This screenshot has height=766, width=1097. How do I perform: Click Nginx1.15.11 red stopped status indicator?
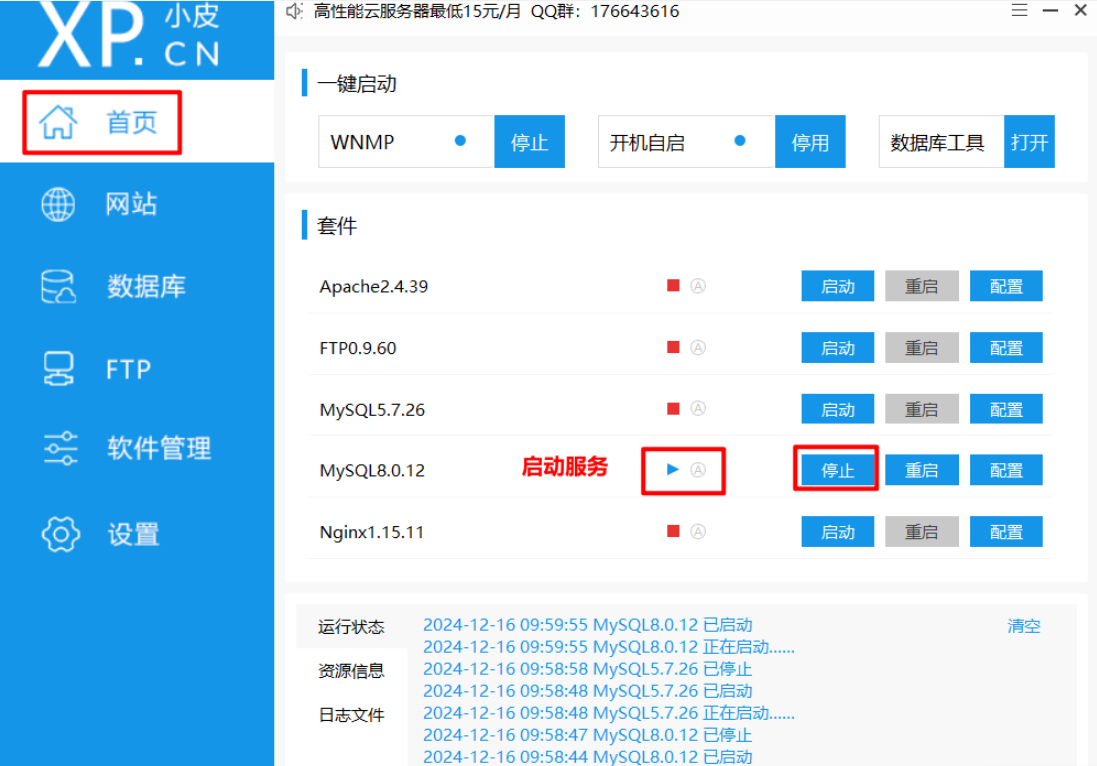(x=673, y=532)
